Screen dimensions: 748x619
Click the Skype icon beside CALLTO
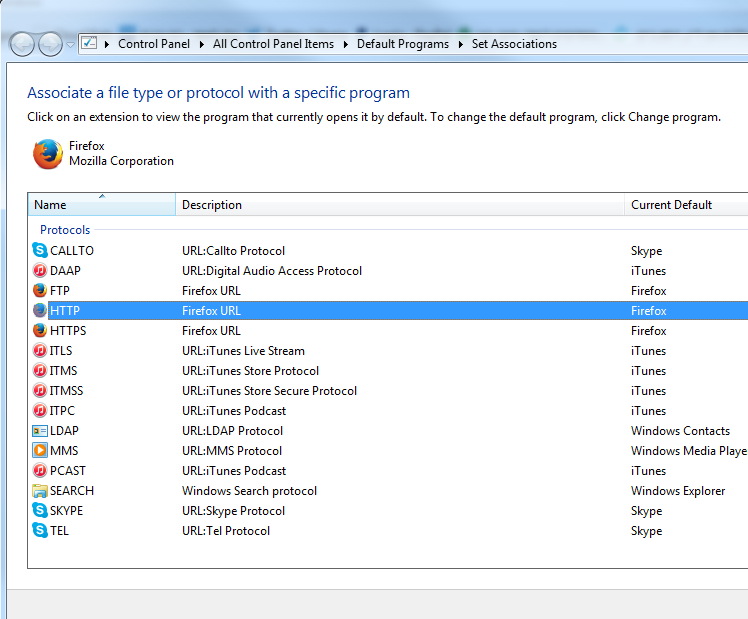[x=40, y=250]
